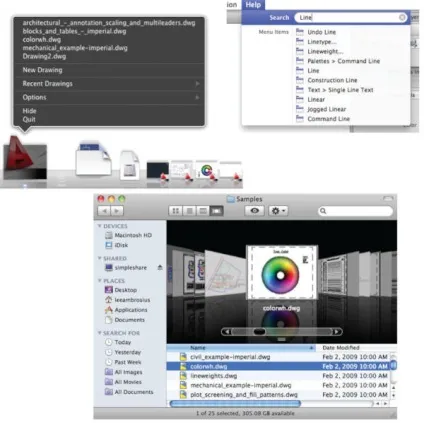
Task: Click the Finder search field
Action: pos(356,211)
